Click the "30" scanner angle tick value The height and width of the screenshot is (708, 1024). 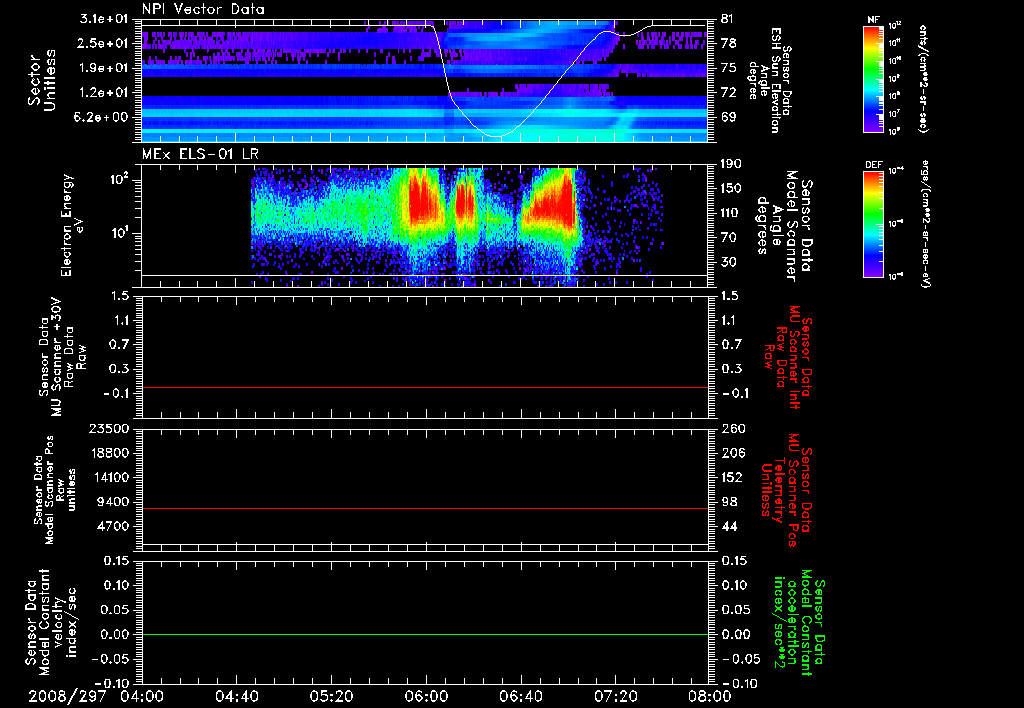tap(728, 262)
